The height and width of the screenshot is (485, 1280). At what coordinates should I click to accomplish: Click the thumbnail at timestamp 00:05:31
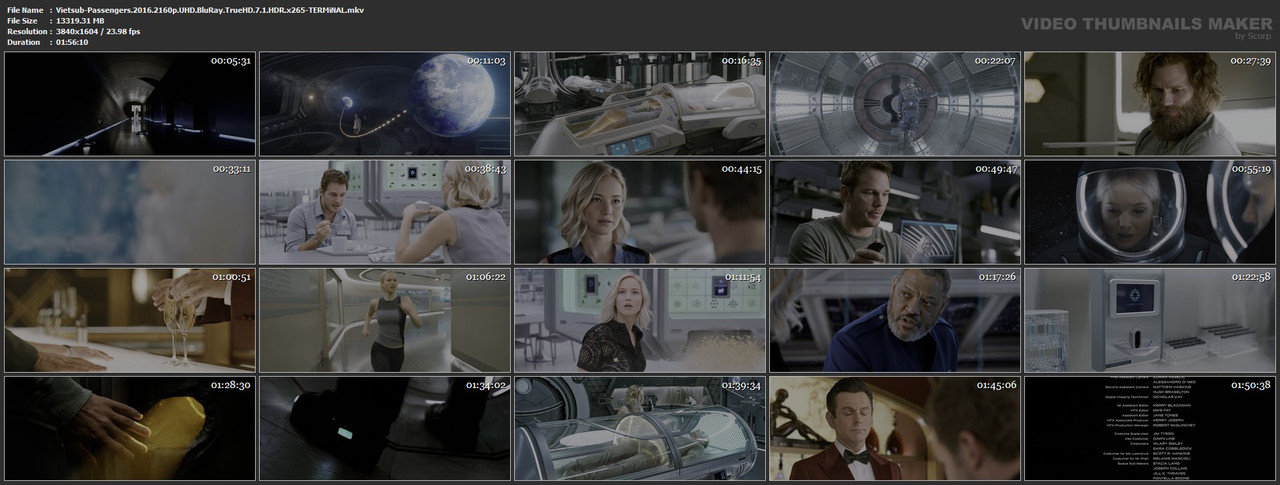pos(130,104)
